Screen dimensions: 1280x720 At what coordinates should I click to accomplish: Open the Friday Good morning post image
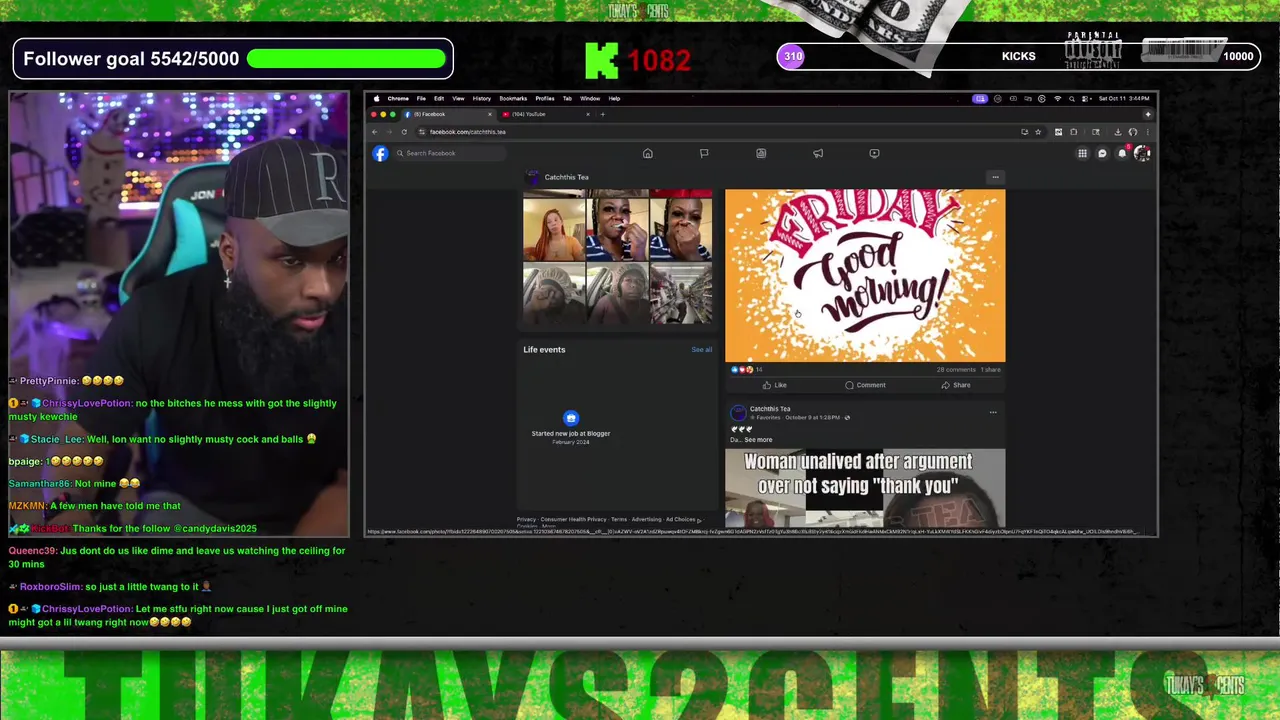tap(865, 275)
